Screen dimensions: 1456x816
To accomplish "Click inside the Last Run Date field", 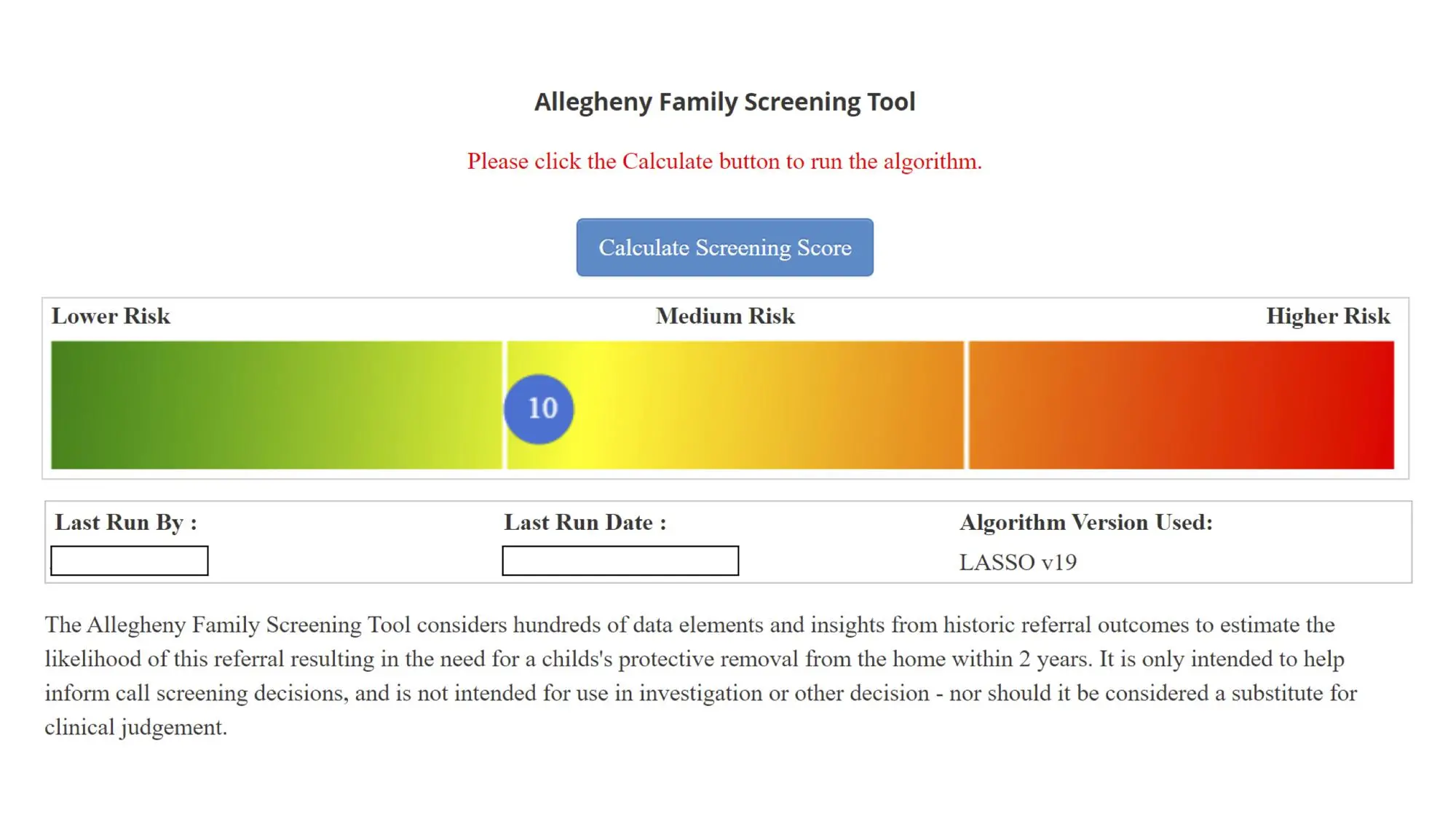I will click(620, 560).
